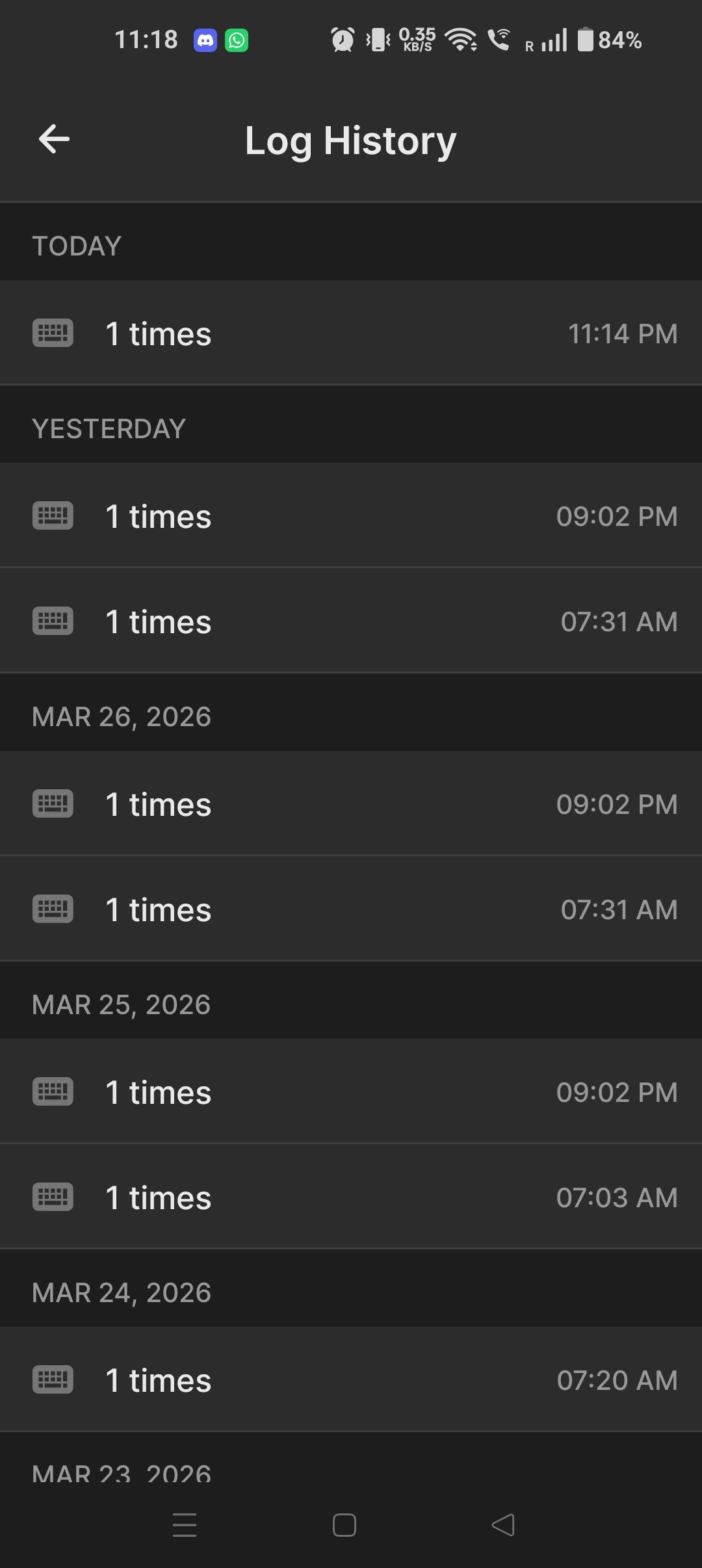Screen dimensions: 702x1568
Task: Tap keyboard icon of today's 11:14 PM log
Action: click(x=53, y=333)
